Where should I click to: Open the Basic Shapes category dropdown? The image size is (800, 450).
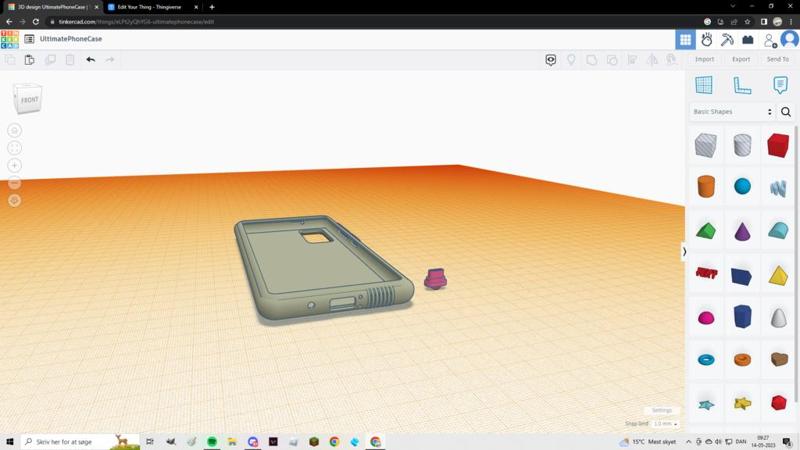point(733,112)
